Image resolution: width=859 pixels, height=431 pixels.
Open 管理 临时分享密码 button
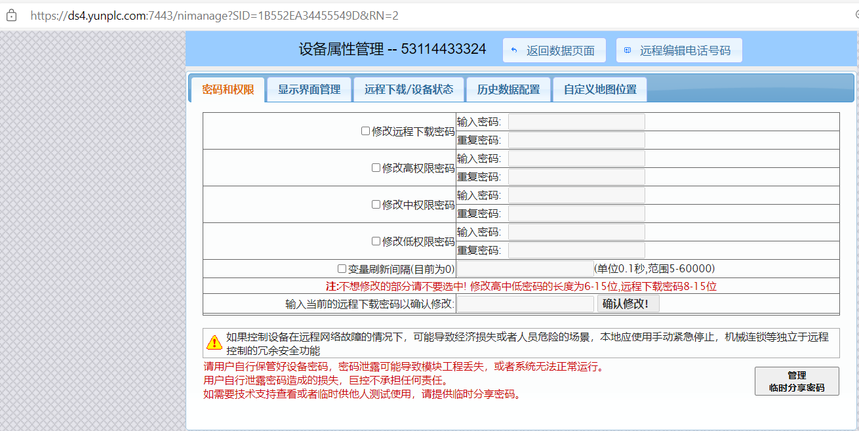797,382
